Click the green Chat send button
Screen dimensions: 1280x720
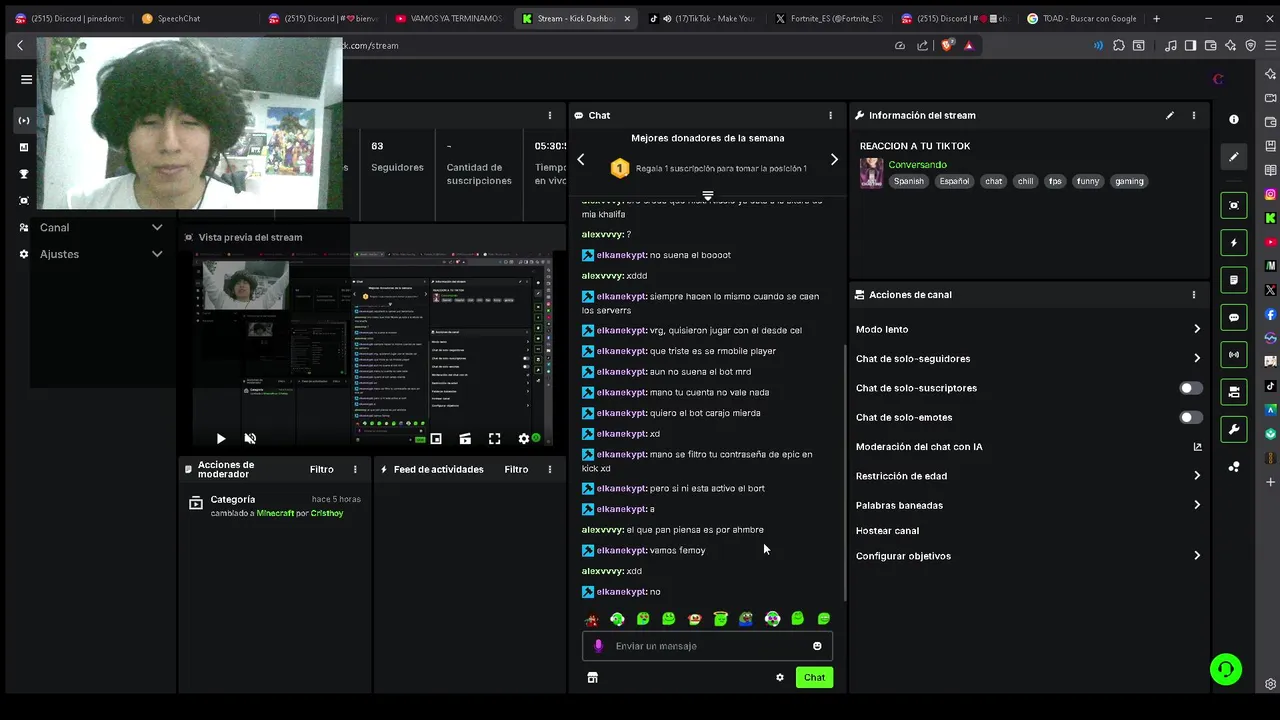coord(814,677)
